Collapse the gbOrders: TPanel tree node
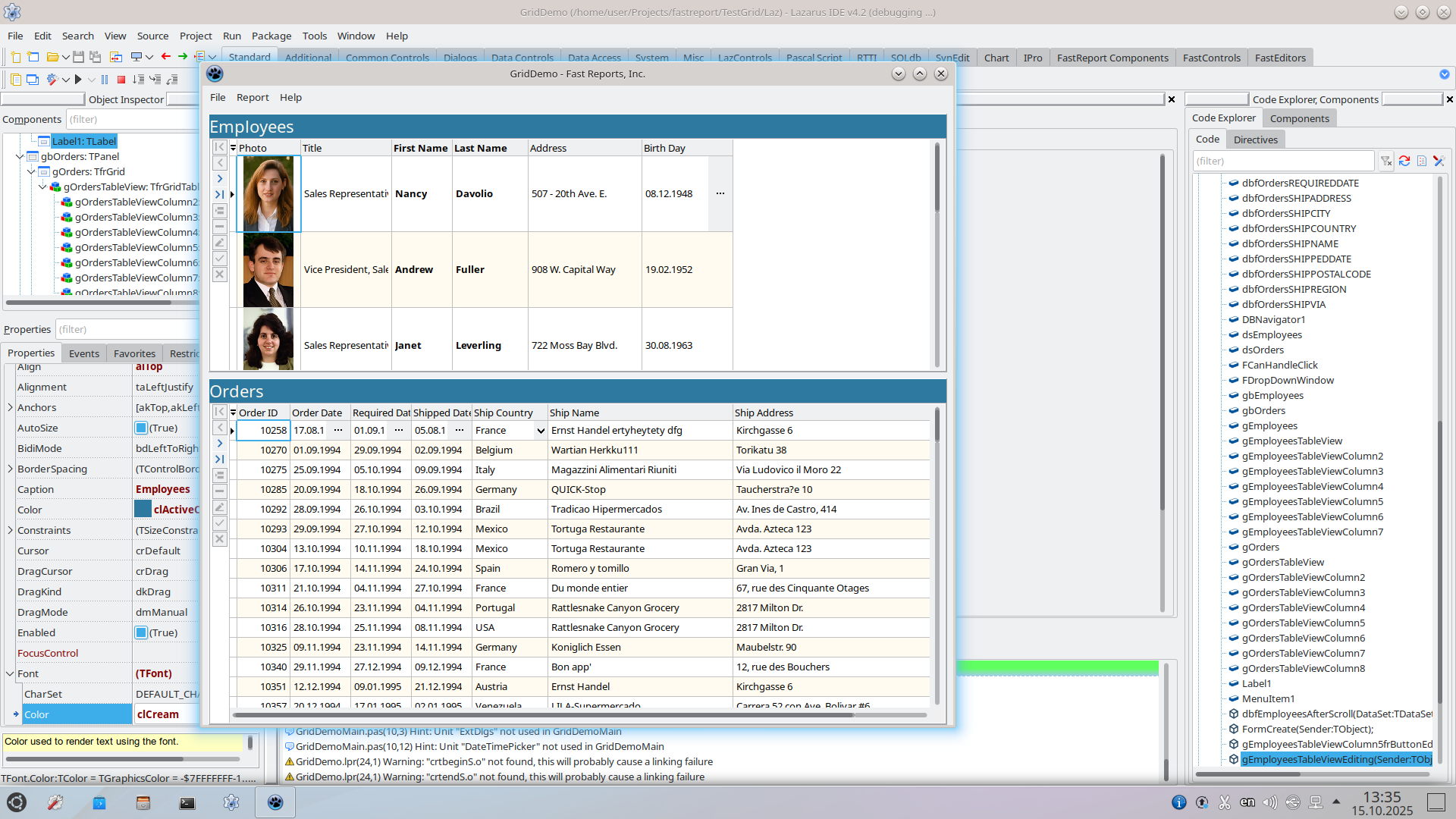The width and height of the screenshot is (1456, 819). (x=20, y=157)
